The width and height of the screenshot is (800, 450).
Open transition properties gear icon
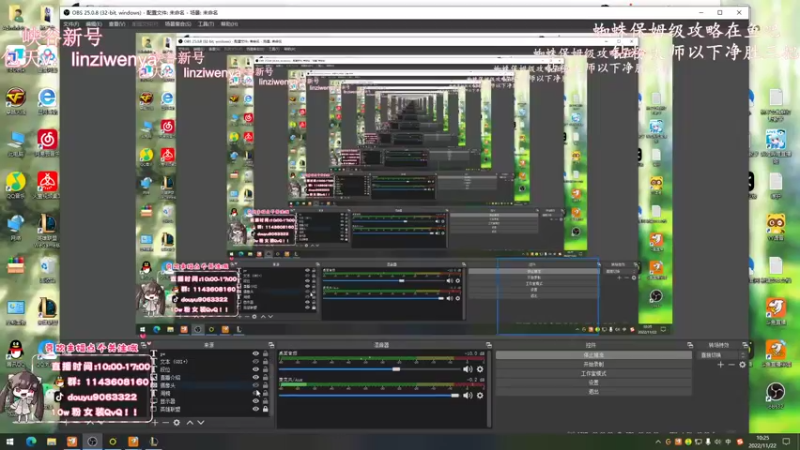click(742, 365)
